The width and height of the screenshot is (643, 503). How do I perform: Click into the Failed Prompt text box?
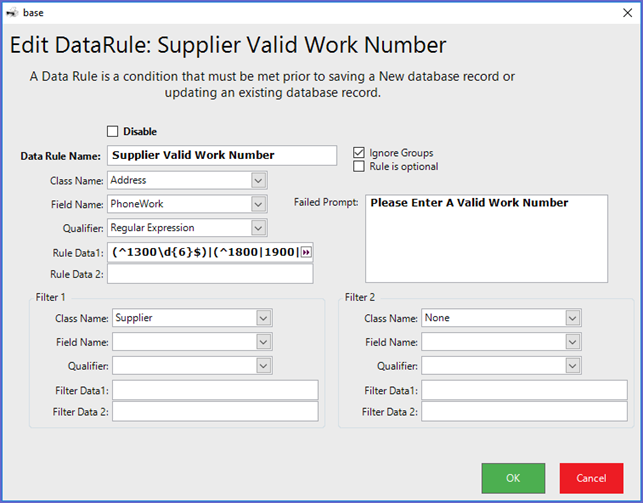coord(486,239)
